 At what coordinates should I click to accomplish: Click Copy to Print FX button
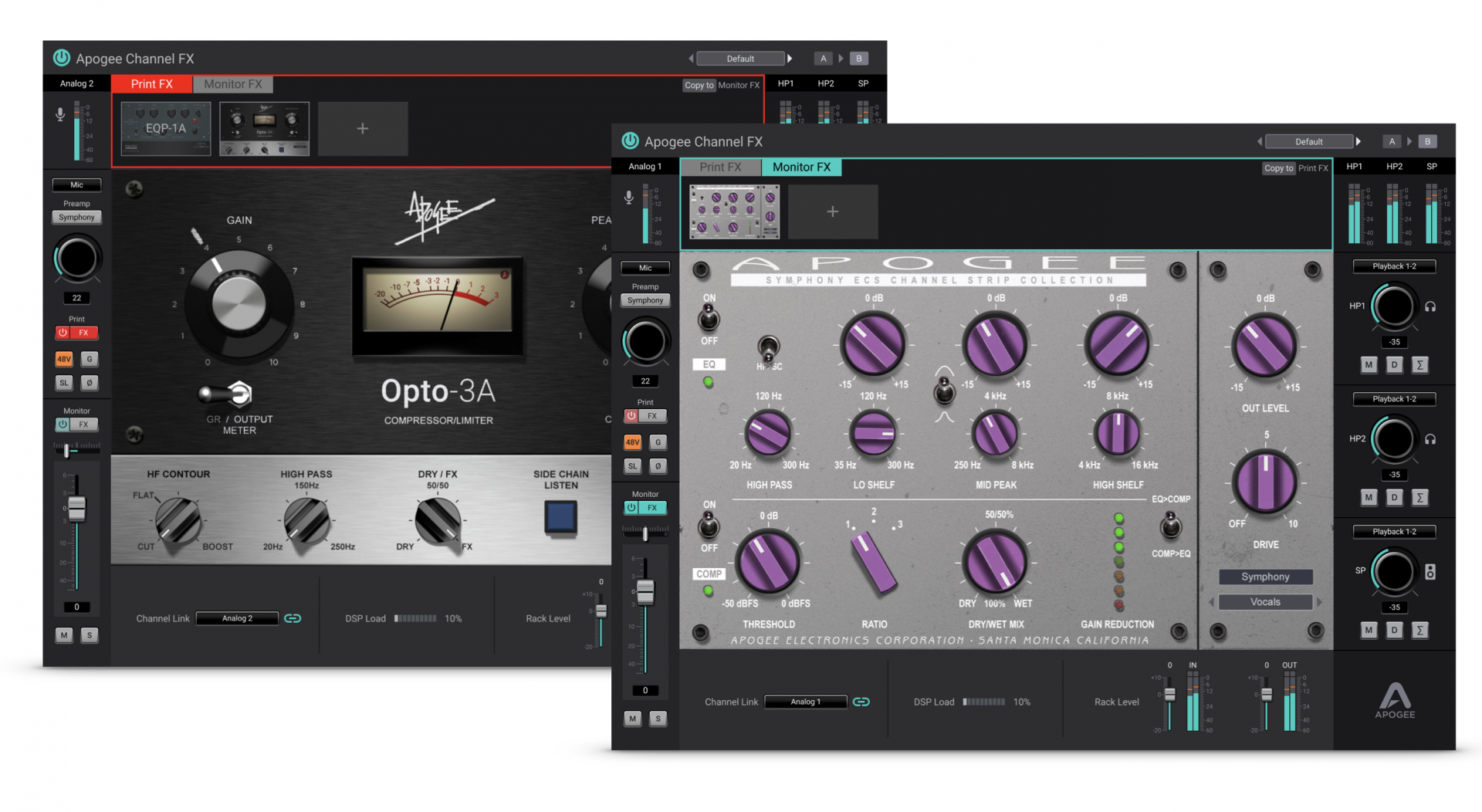point(1278,168)
